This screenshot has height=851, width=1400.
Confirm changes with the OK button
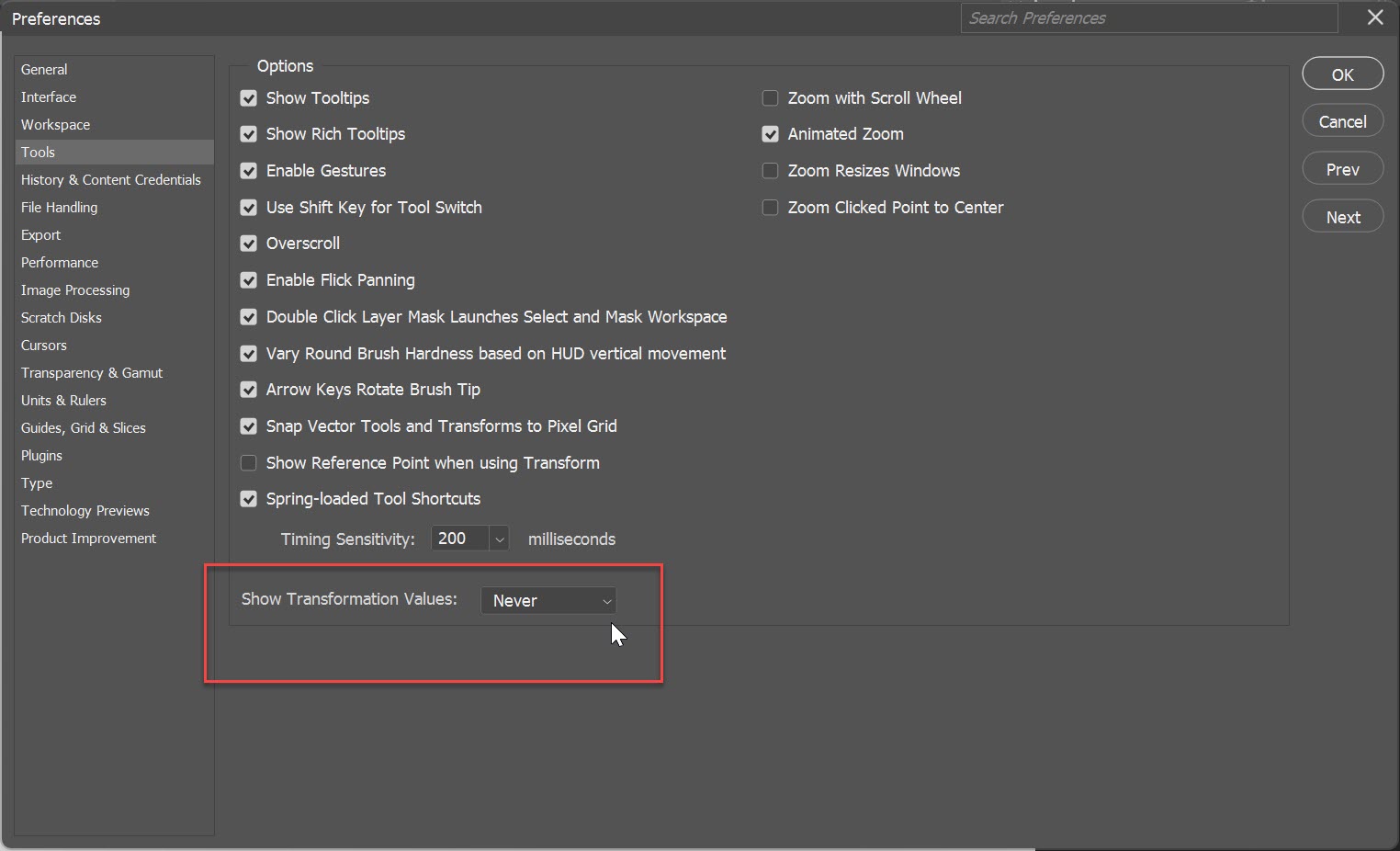click(x=1342, y=74)
